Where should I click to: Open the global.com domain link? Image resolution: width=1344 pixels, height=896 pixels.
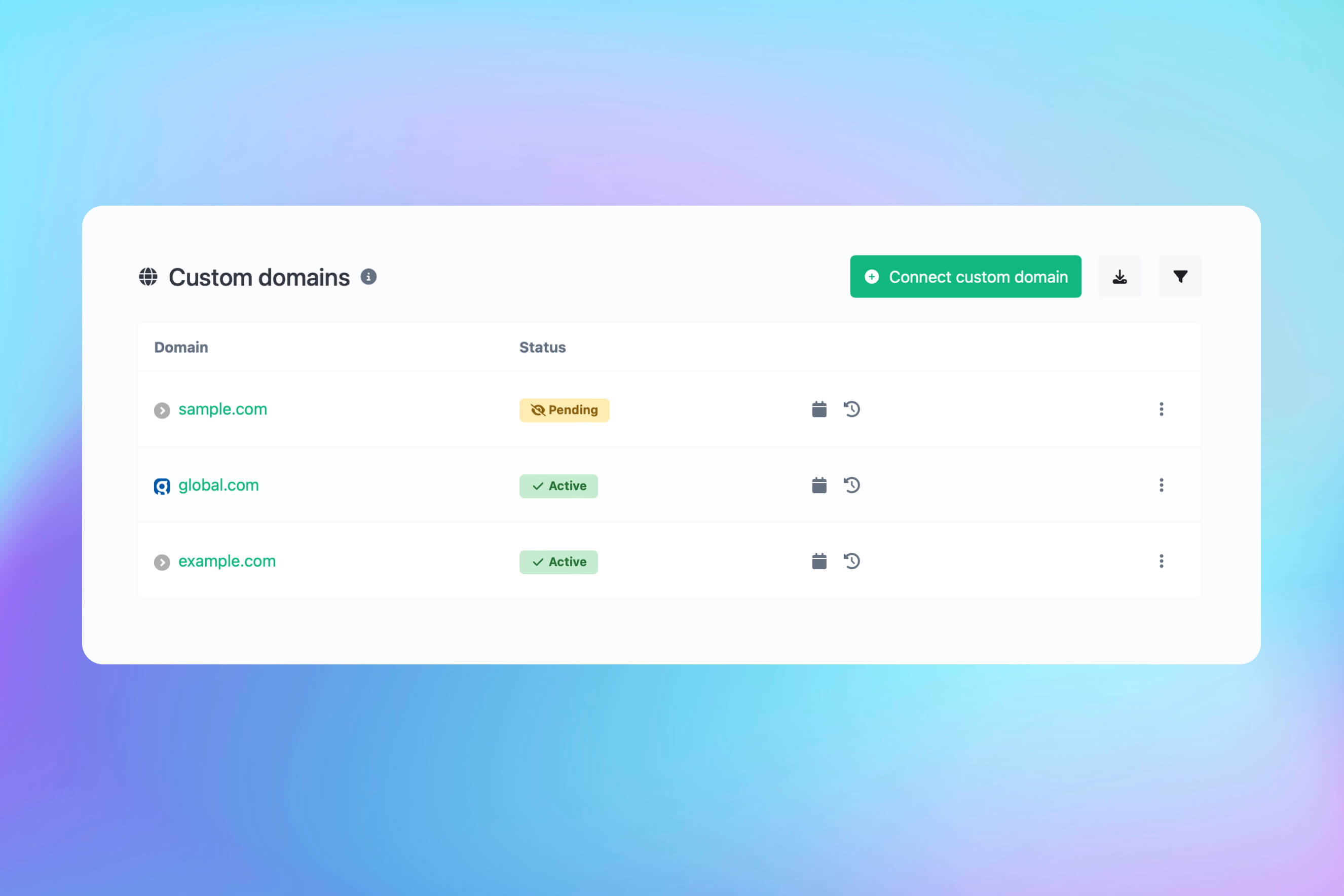(x=218, y=485)
